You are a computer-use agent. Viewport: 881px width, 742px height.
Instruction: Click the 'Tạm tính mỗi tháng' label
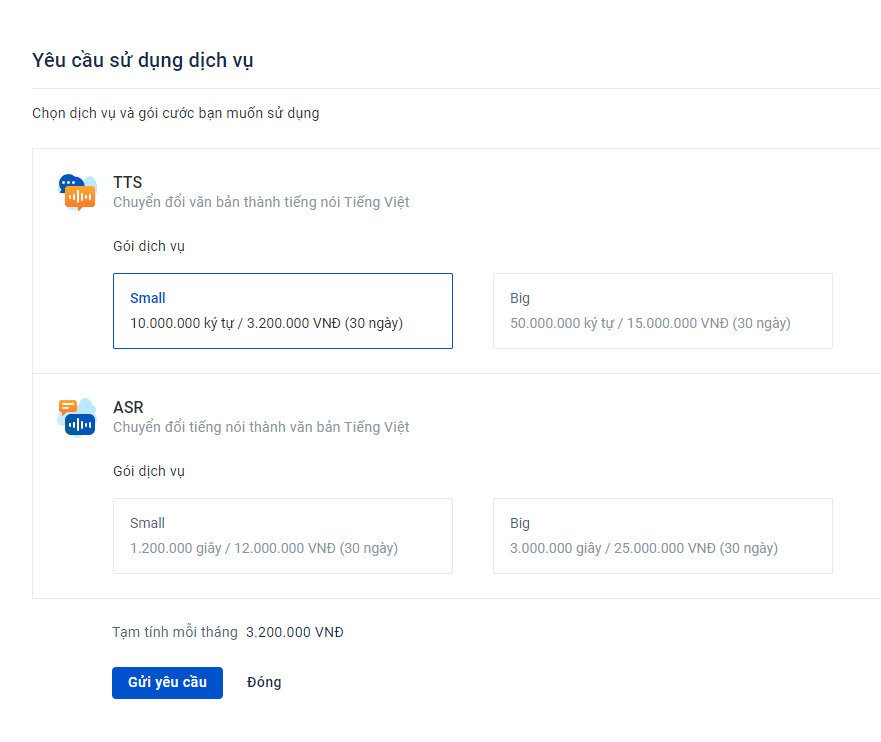coord(175,632)
